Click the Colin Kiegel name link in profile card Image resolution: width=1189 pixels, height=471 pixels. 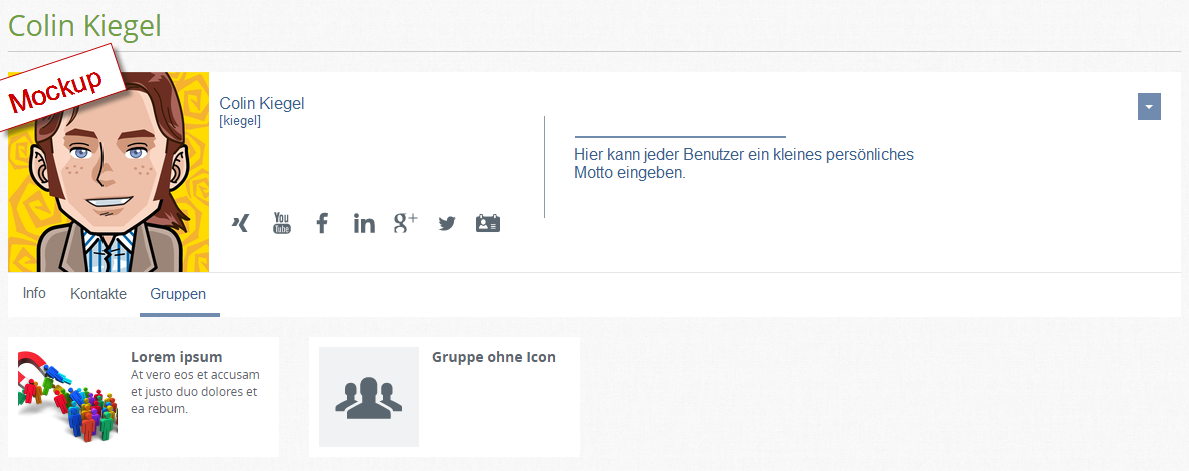point(262,103)
